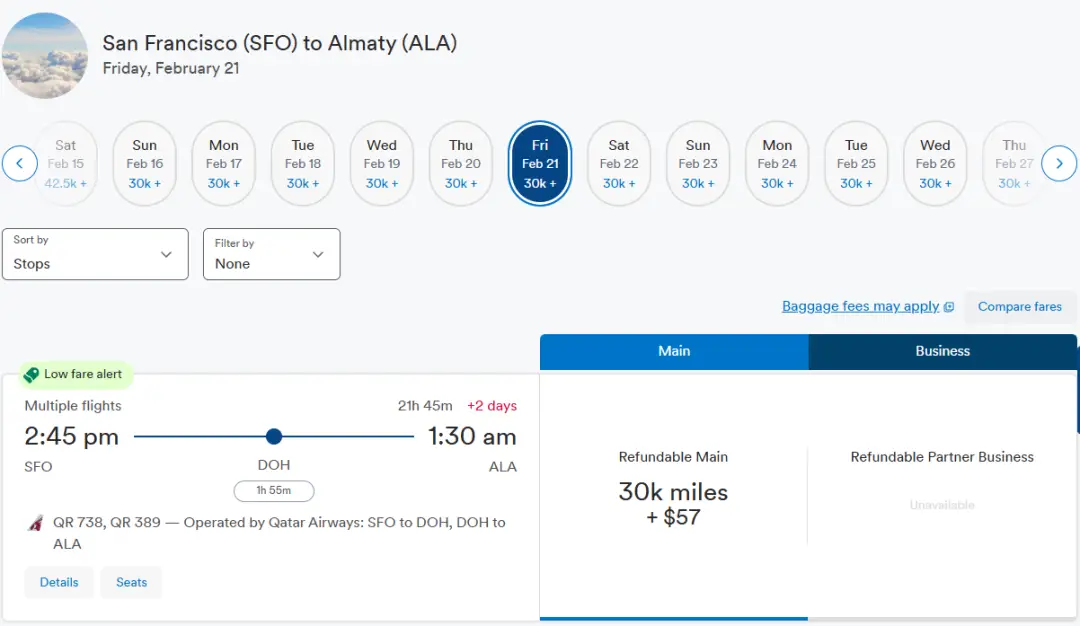The height and width of the screenshot is (626, 1080).
Task: Open Baggage fees may apply link
Action: click(860, 306)
